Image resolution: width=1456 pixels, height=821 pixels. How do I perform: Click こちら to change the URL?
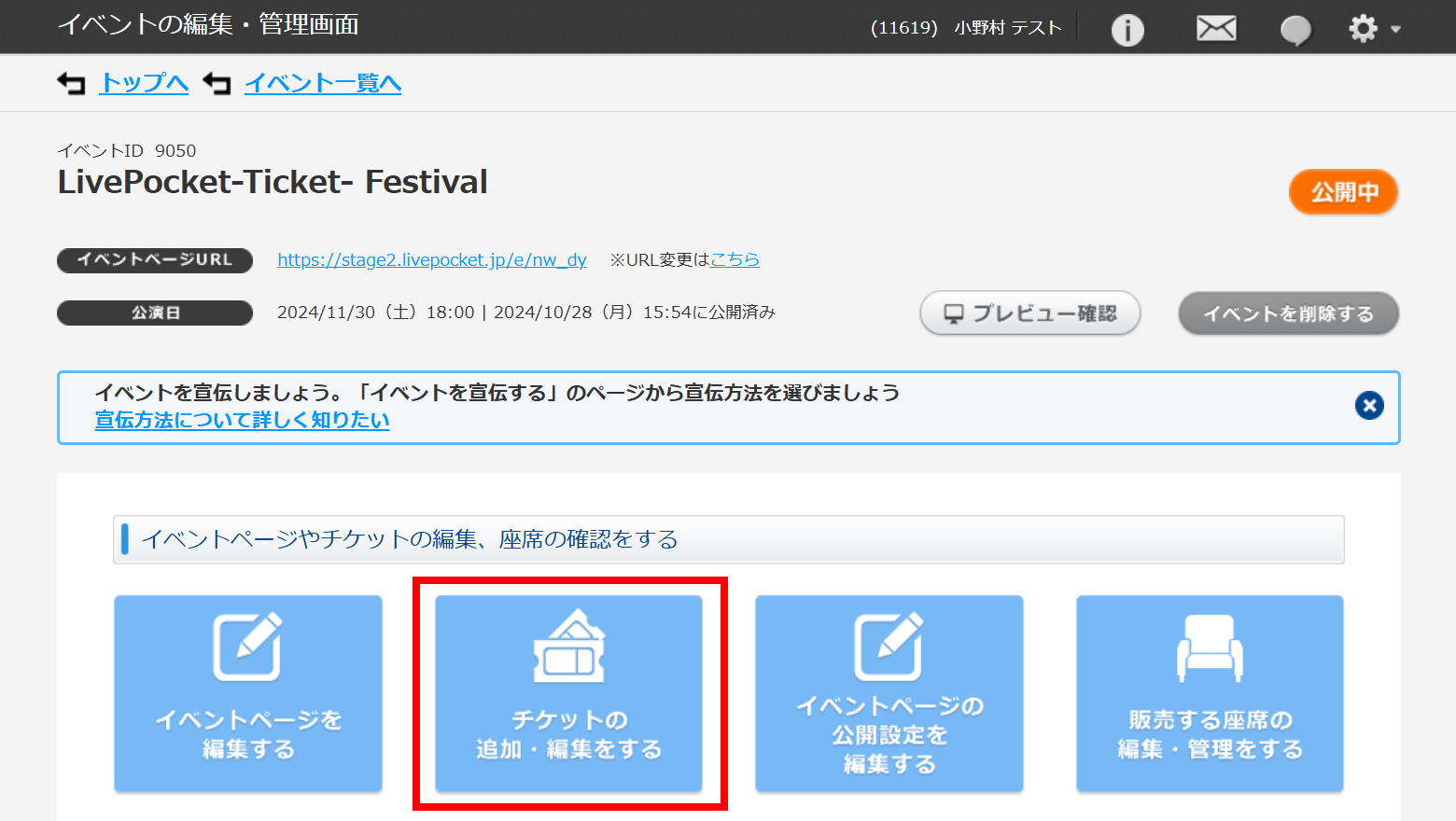(x=735, y=259)
